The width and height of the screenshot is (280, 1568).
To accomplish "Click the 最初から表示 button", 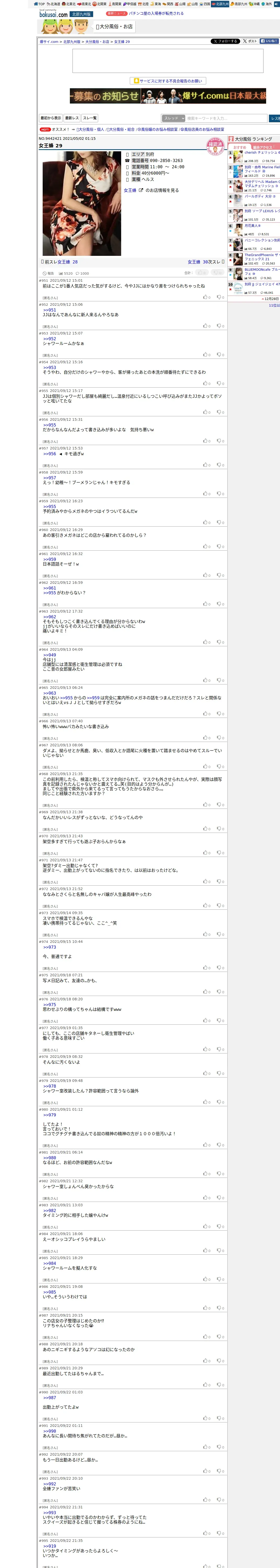I will 51,118.
